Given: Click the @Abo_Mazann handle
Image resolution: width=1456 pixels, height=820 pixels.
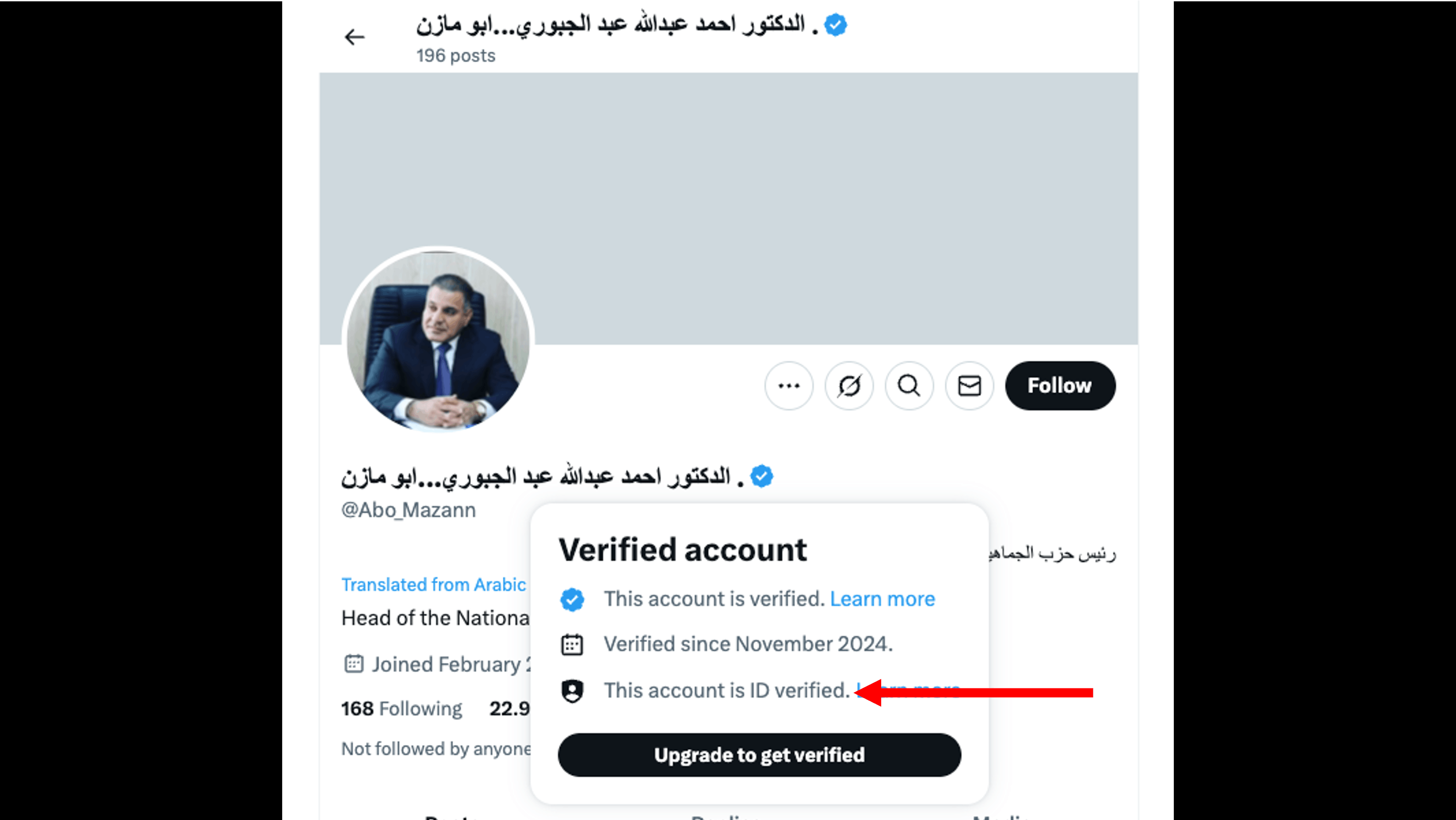Looking at the screenshot, I should 408,510.
